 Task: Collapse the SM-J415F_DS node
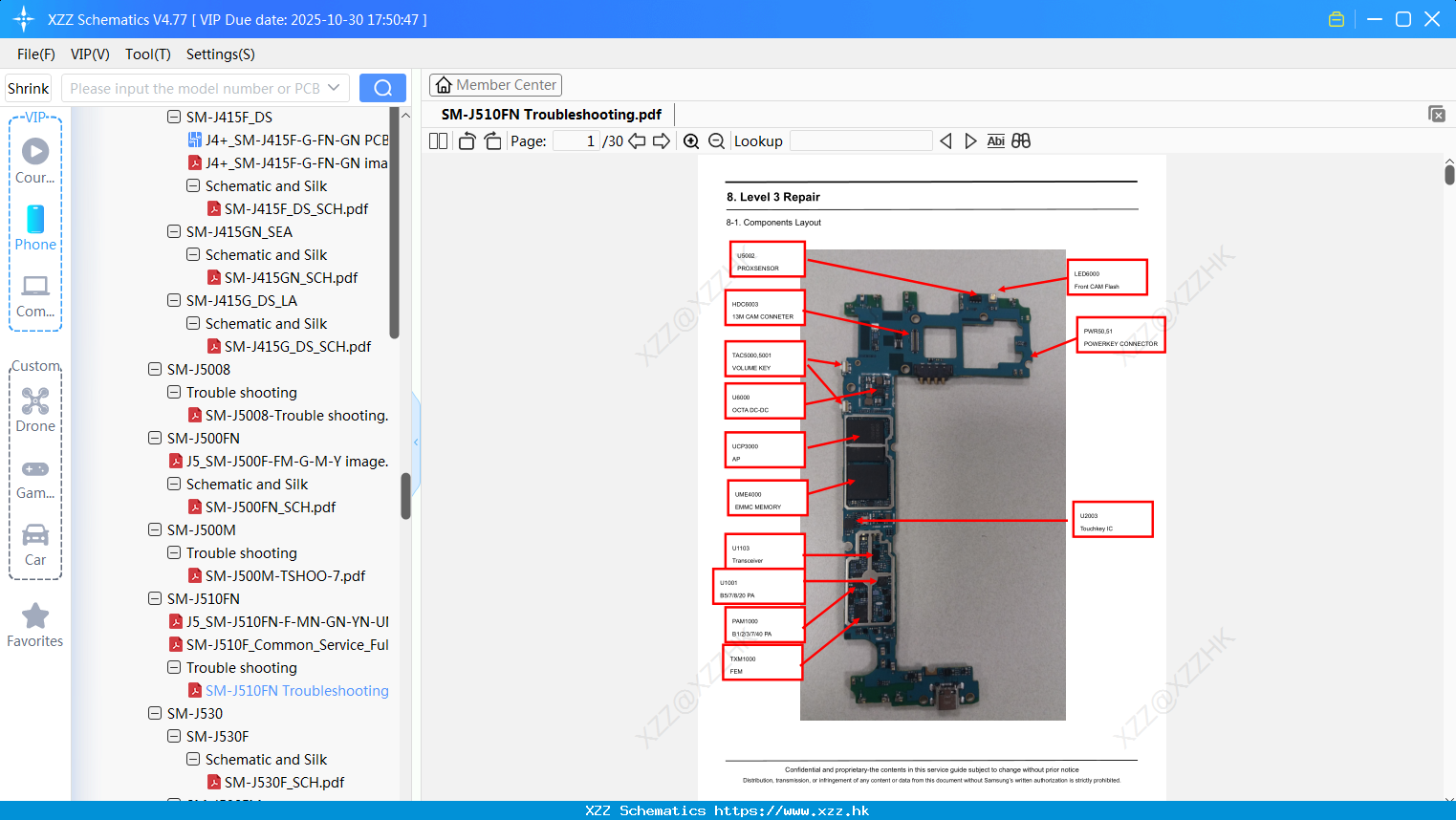[x=174, y=117]
